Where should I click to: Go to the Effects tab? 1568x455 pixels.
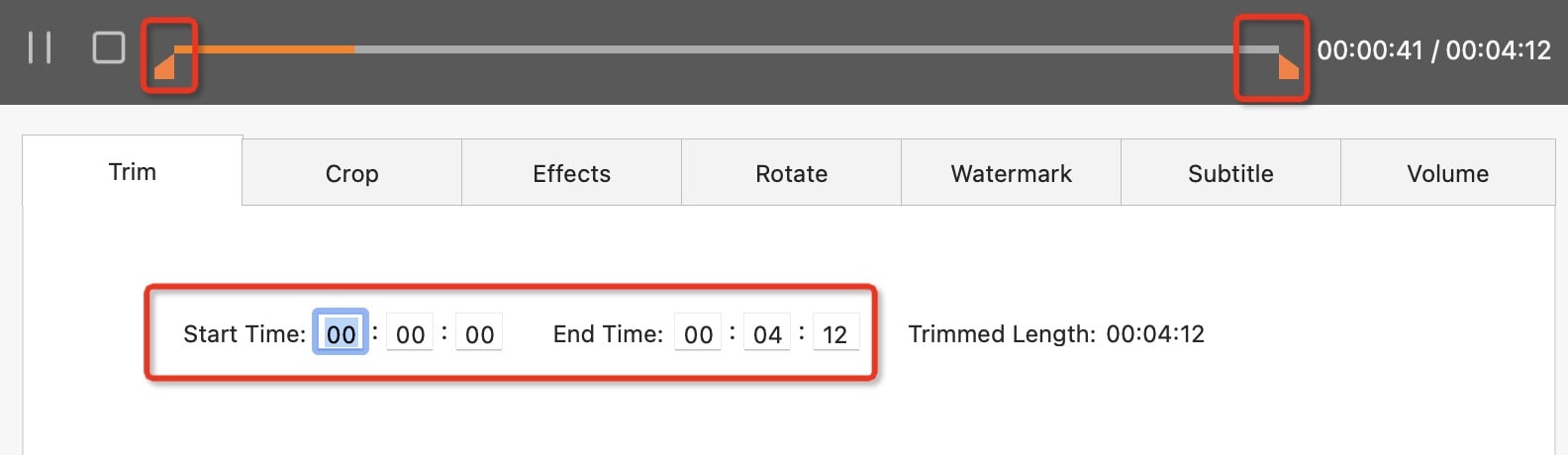[x=571, y=174]
